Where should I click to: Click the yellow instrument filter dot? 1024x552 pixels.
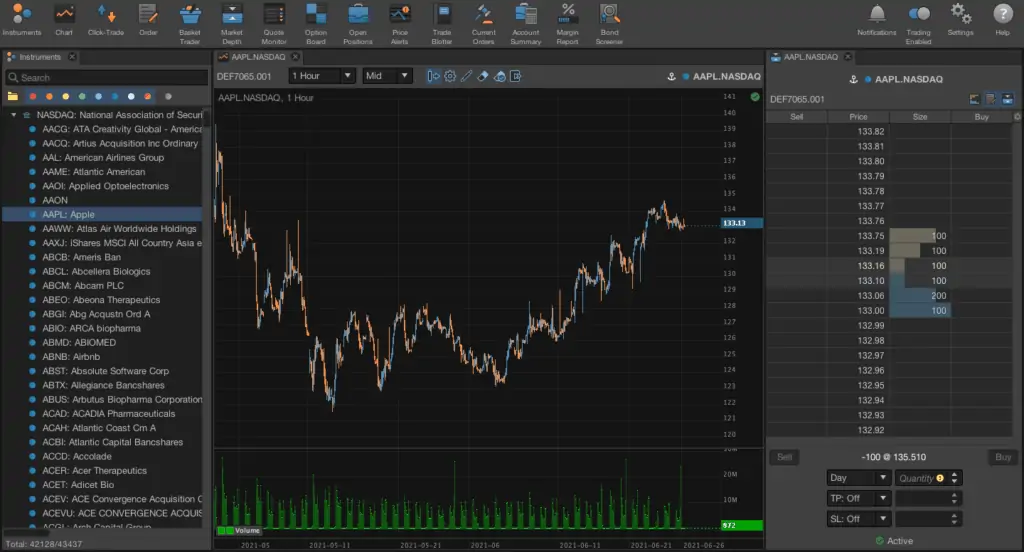point(65,97)
